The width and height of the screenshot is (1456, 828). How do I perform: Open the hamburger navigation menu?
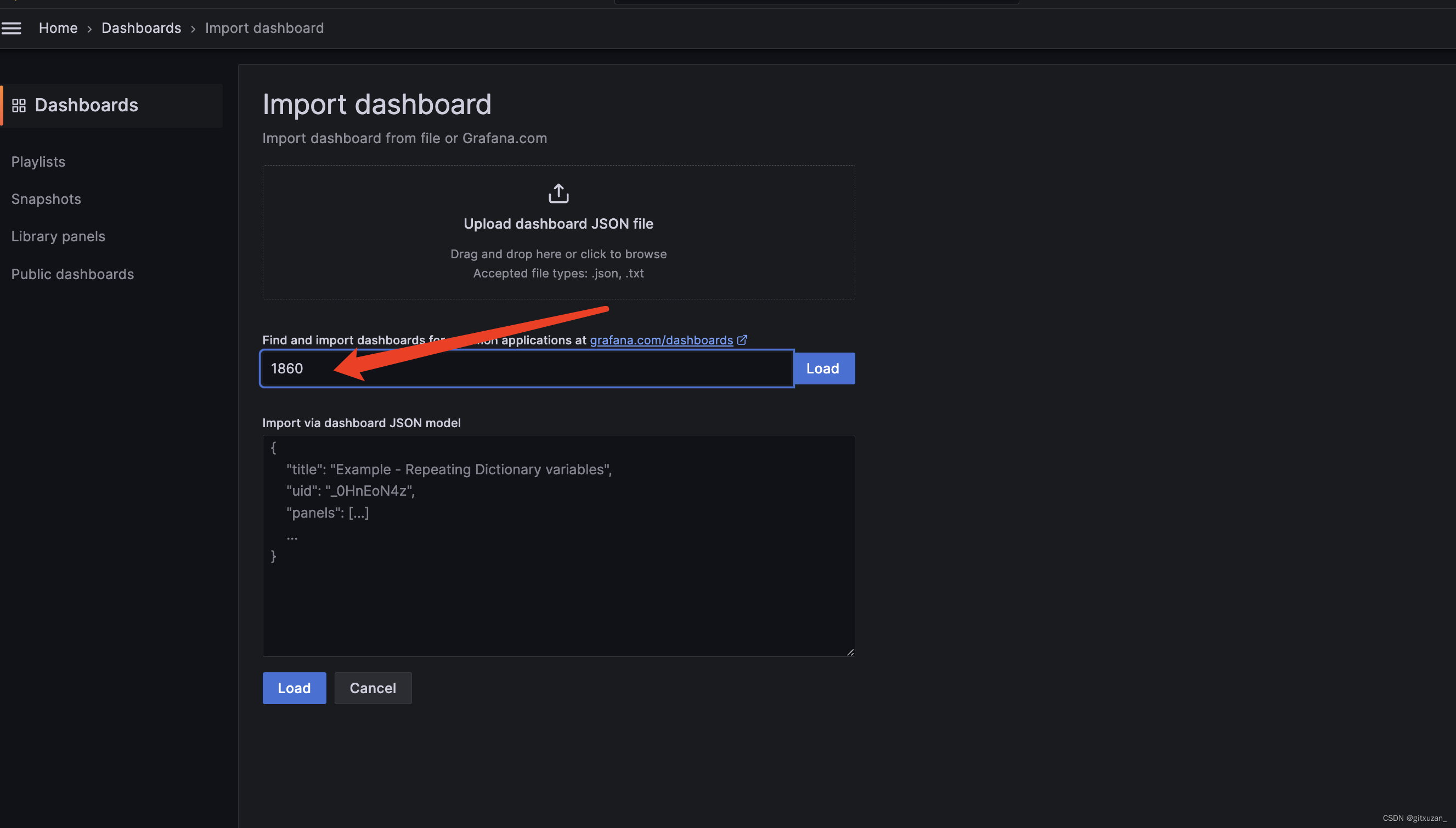click(x=12, y=28)
